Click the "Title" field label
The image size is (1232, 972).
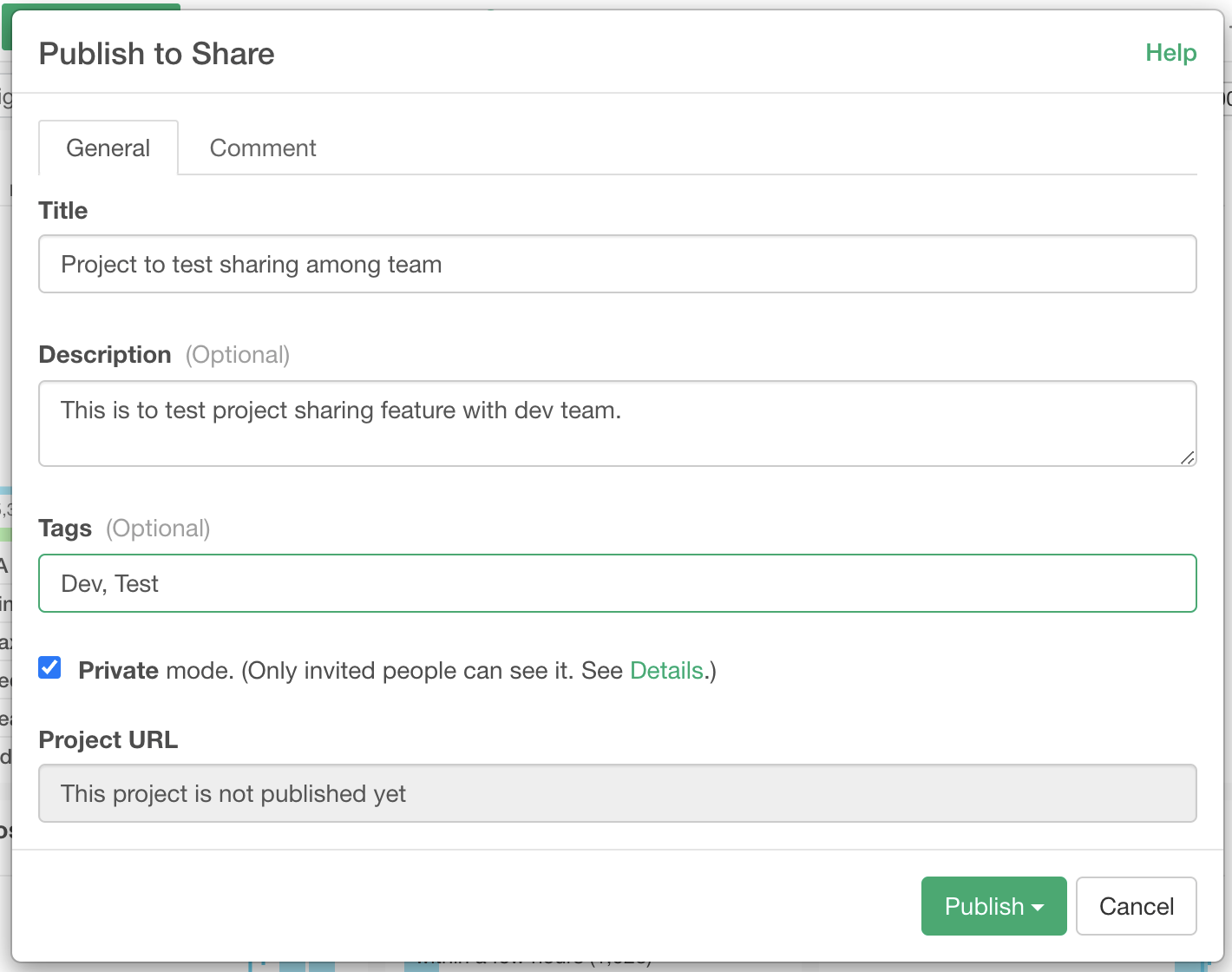(63, 211)
